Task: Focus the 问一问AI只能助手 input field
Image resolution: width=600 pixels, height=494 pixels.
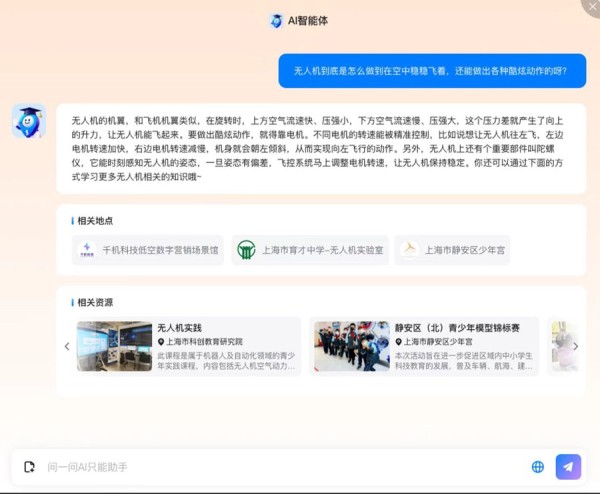Action: (280, 466)
